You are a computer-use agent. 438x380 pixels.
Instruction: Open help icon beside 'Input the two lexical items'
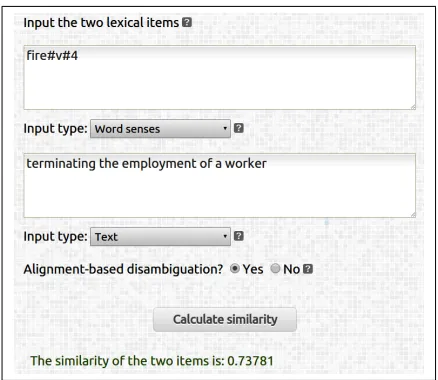click(187, 22)
